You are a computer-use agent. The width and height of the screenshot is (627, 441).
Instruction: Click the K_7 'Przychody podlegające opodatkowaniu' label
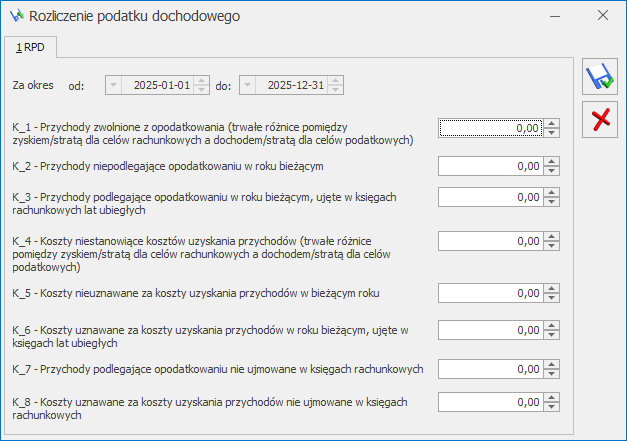(x=218, y=369)
